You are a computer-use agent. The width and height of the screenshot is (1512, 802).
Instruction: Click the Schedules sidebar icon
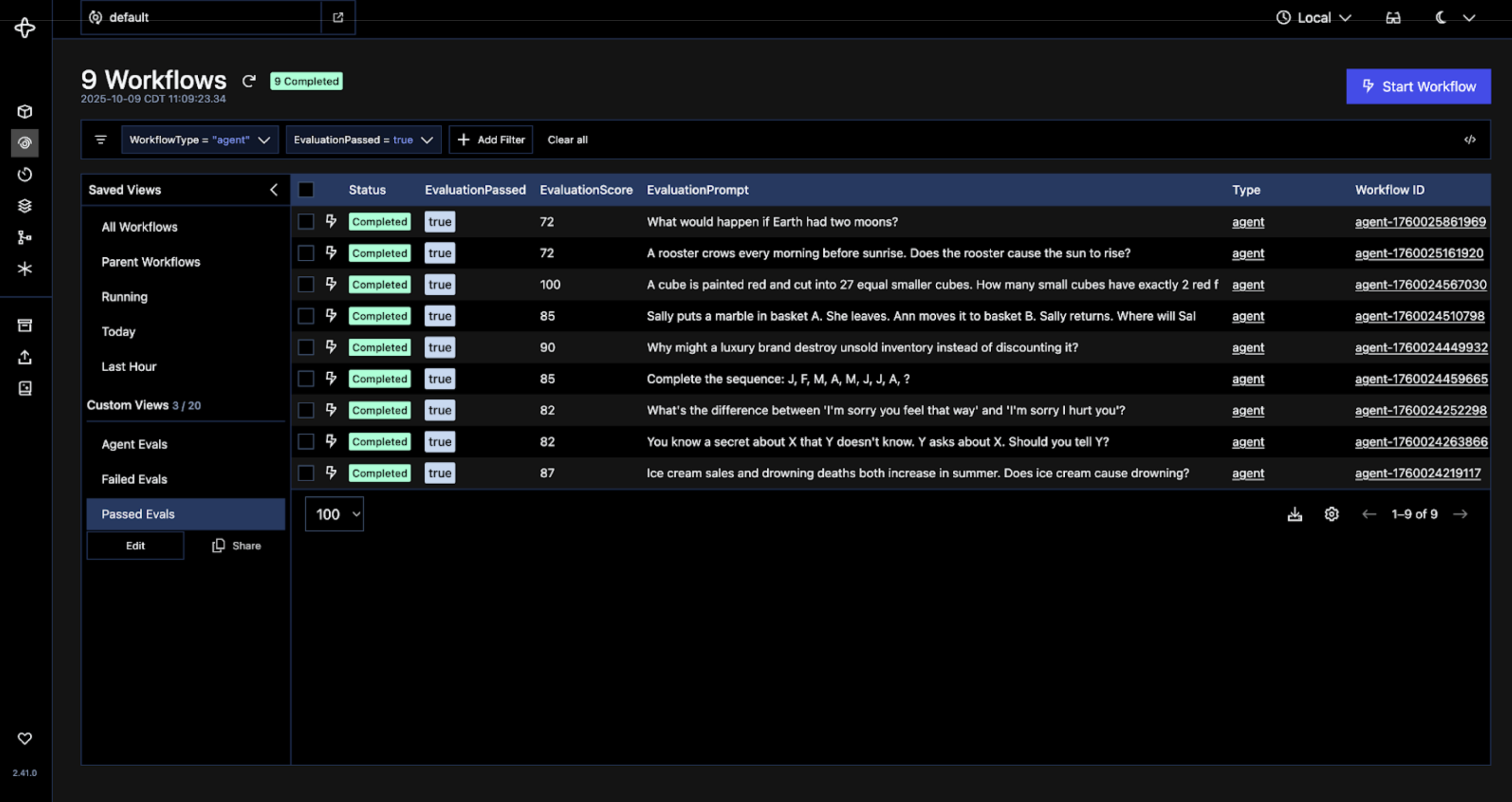(x=25, y=175)
